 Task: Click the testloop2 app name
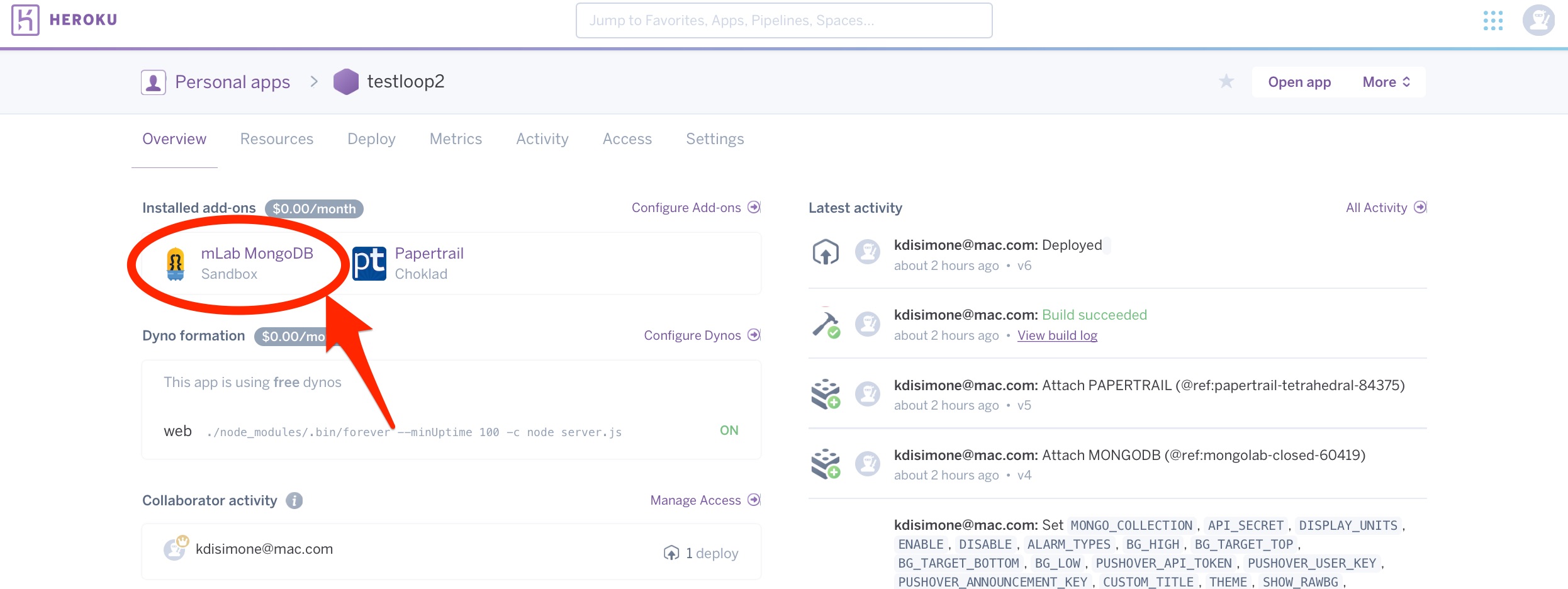pyautogui.click(x=406, y=81)
